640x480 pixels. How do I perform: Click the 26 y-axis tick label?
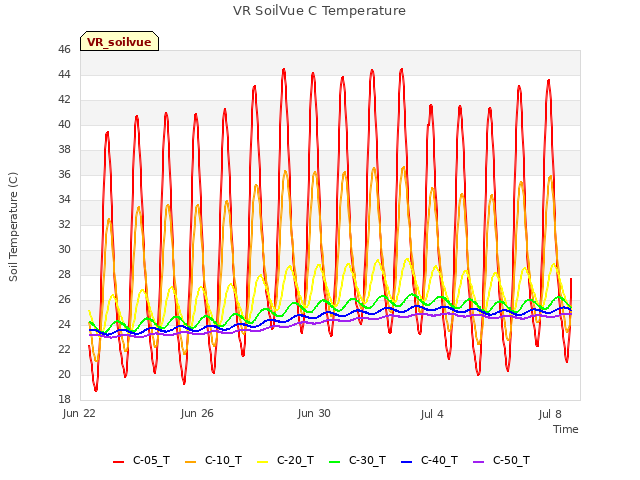[64, 300]
